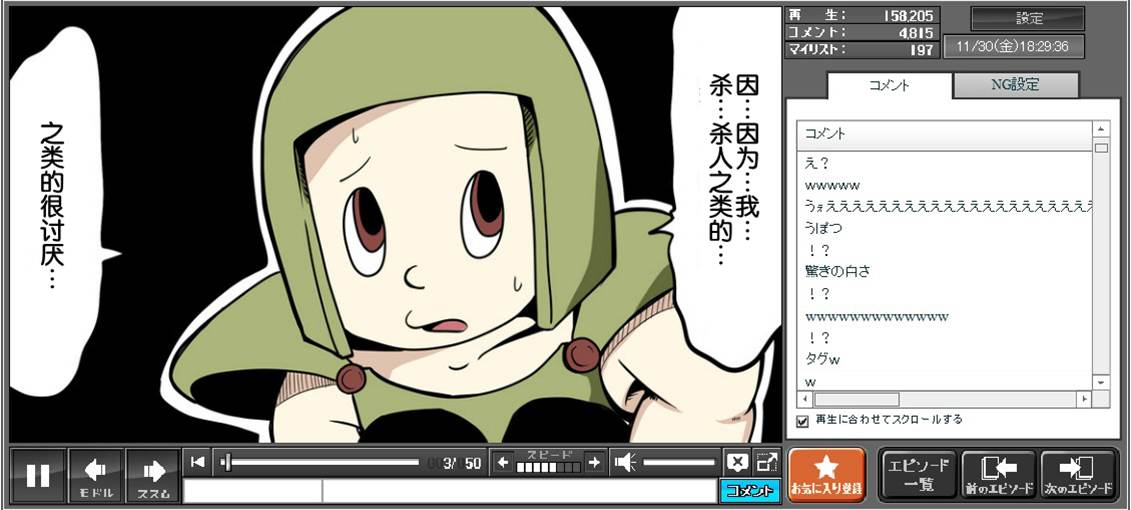The image size is (1131, 510).
Task: Go to previous episode (前のエピソード)
Action: point(998,475)
